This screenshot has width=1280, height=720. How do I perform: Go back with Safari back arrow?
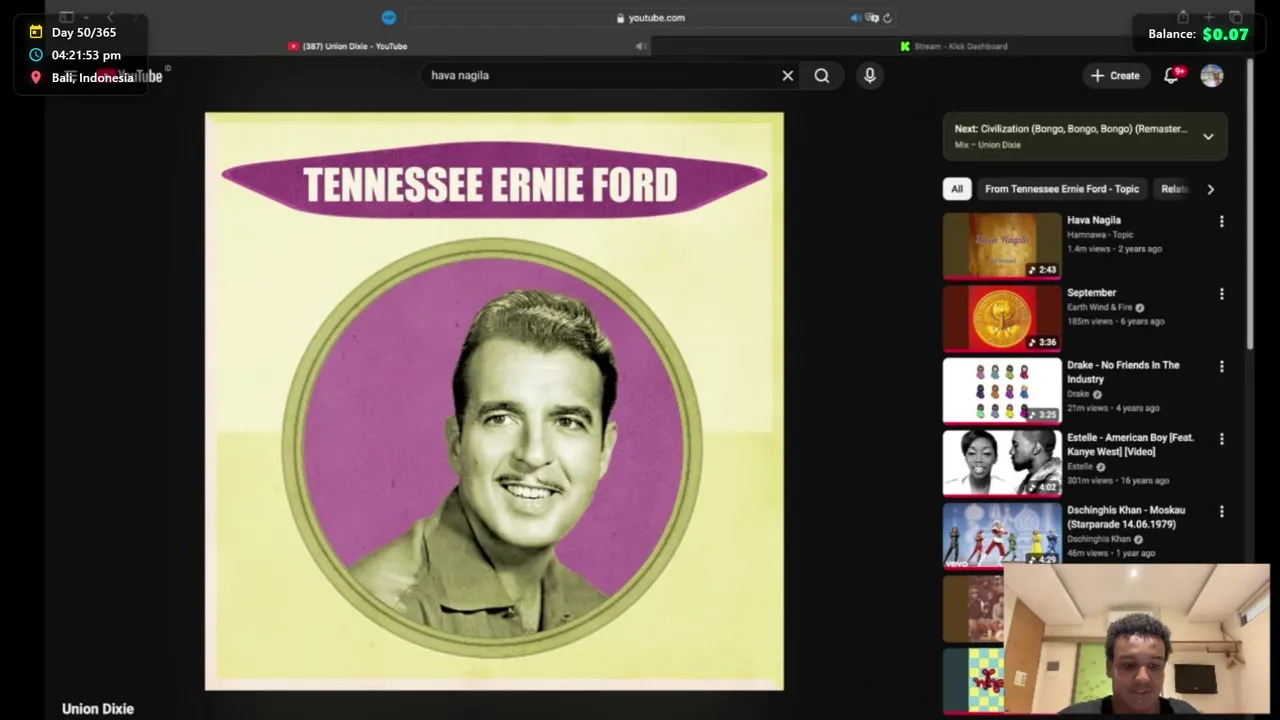point(110,17)
